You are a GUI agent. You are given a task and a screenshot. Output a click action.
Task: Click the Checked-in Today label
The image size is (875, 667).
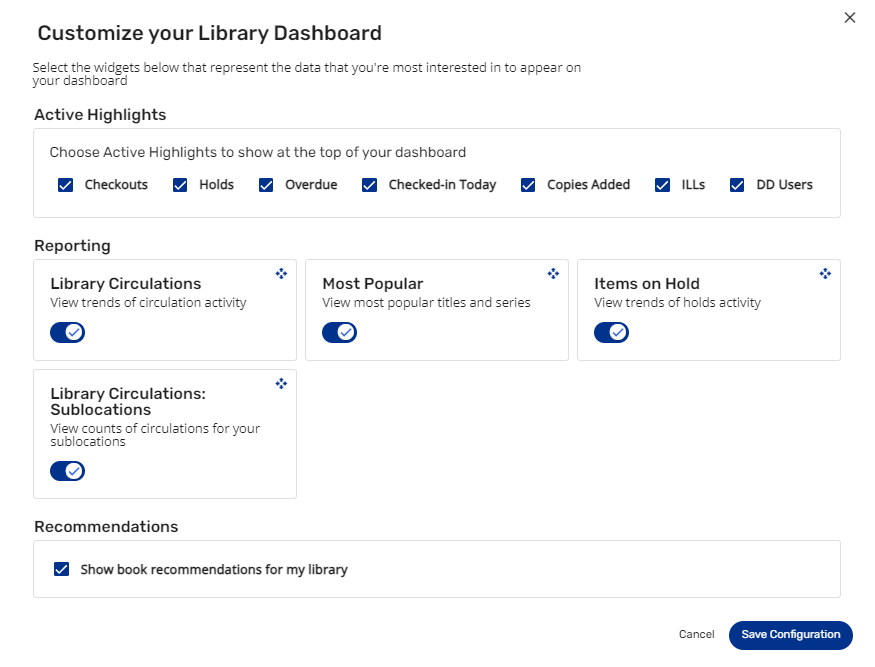(443, 185)
